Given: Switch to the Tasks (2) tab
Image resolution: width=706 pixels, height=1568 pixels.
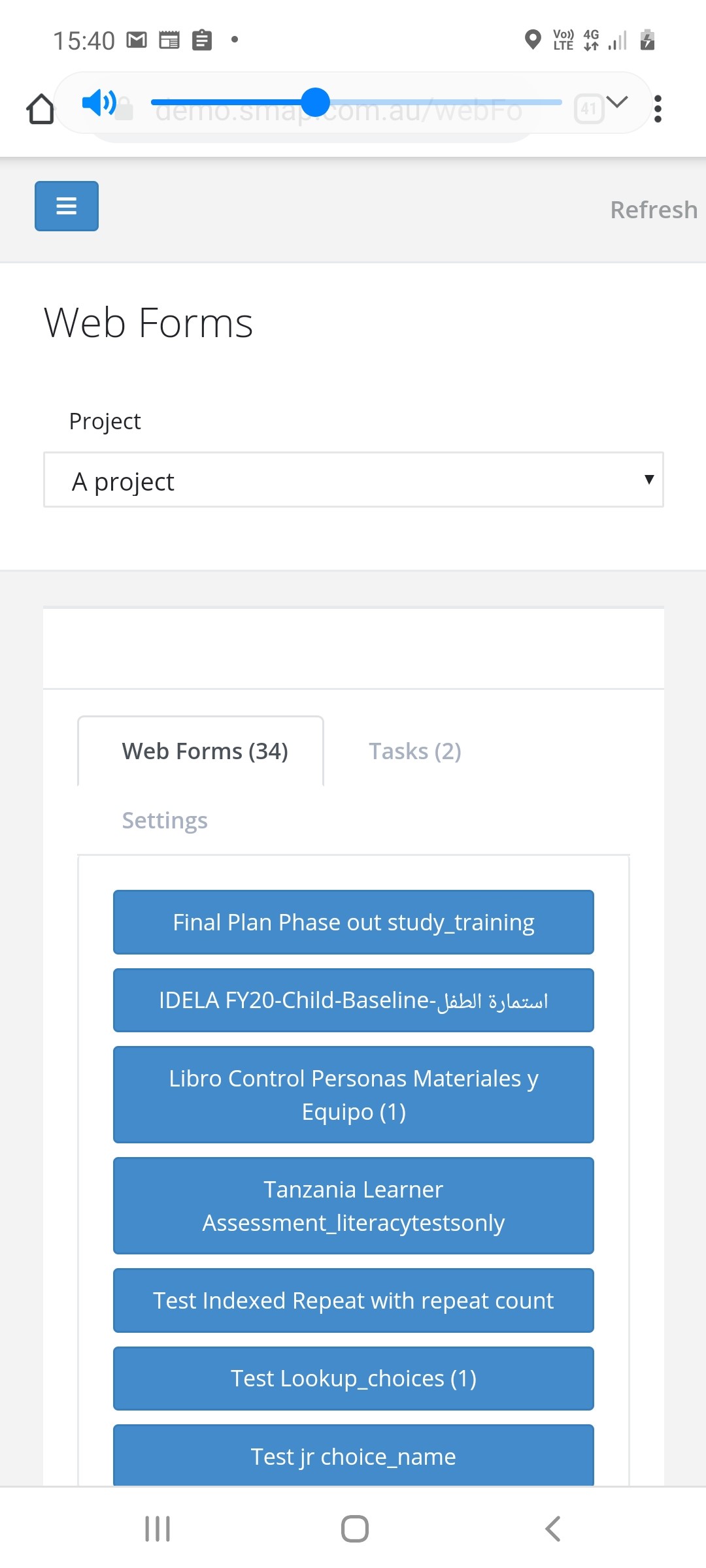Looking at the screenshot, I should pyautogui.click(x=415, y=751).
